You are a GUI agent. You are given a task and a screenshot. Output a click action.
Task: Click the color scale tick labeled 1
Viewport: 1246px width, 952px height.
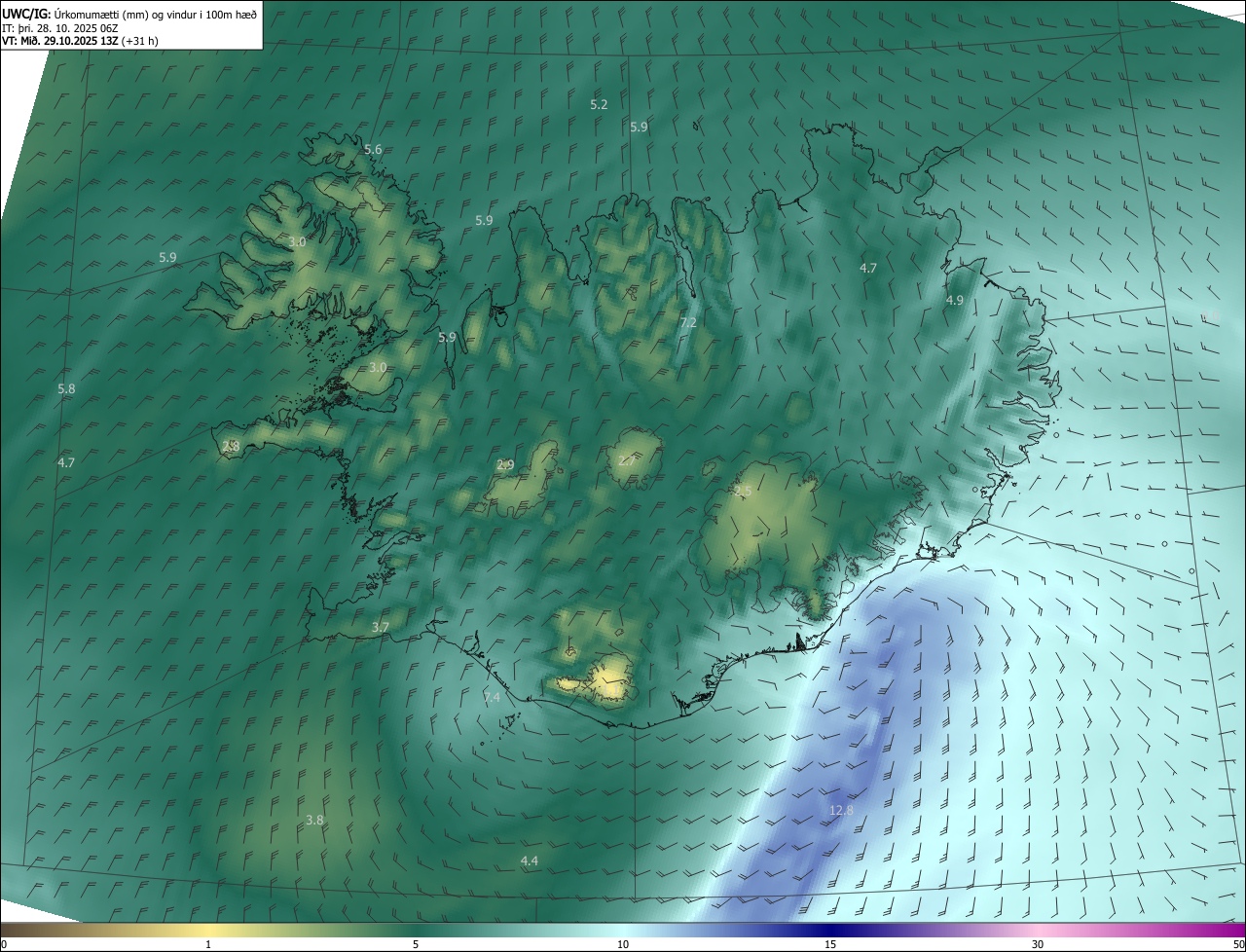click(x=208, y=944)
